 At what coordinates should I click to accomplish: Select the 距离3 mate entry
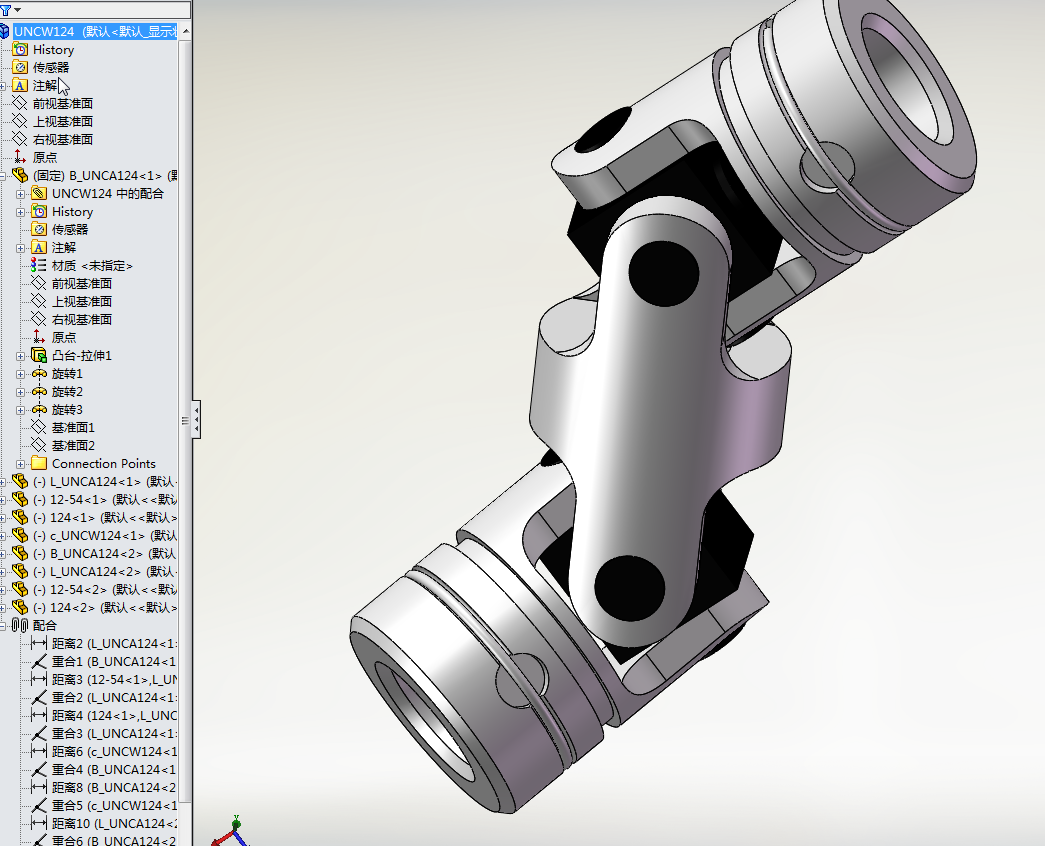[105, 679]
